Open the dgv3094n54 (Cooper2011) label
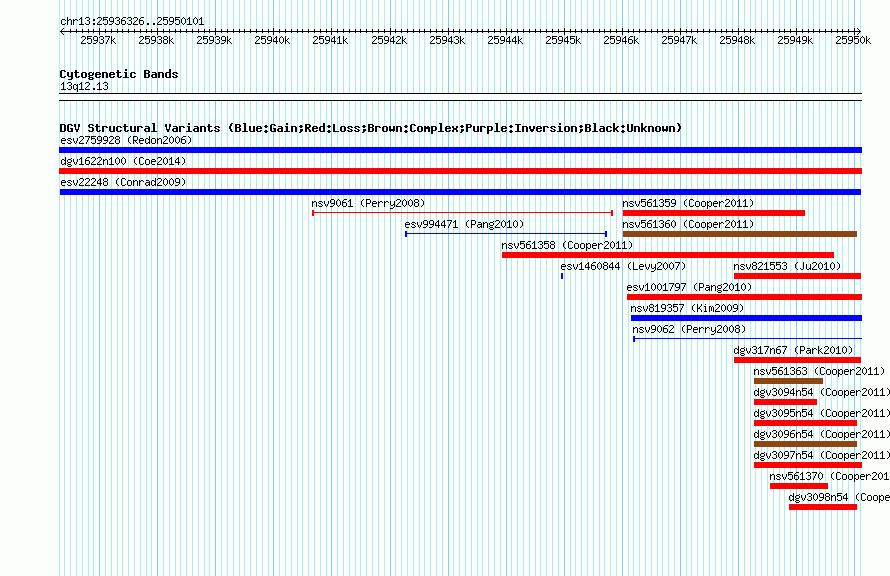This screenshot has width=890, height=576. click(x=821, y=392)
